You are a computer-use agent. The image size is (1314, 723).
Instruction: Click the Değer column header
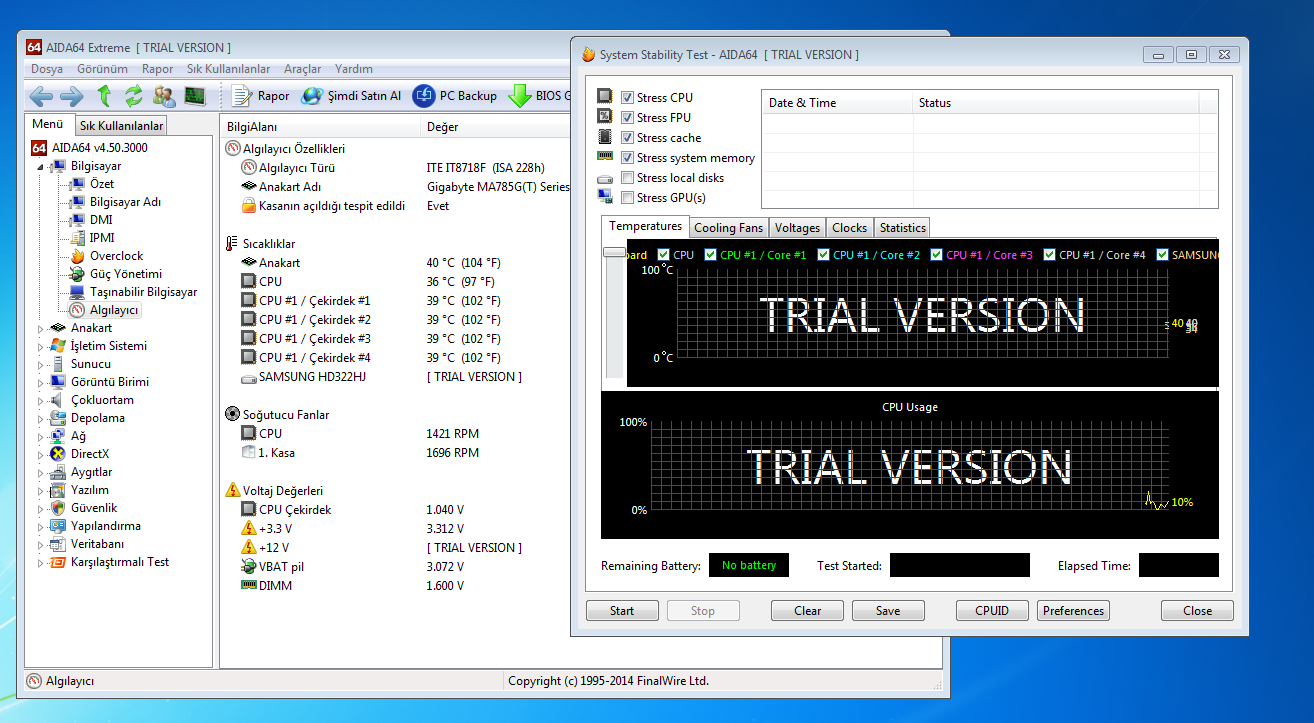click(x=443, y=127)
